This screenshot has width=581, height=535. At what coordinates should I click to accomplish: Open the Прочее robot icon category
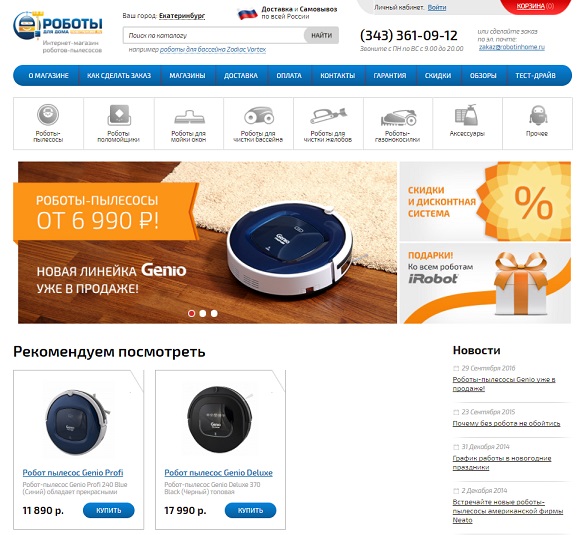(537, 115)
